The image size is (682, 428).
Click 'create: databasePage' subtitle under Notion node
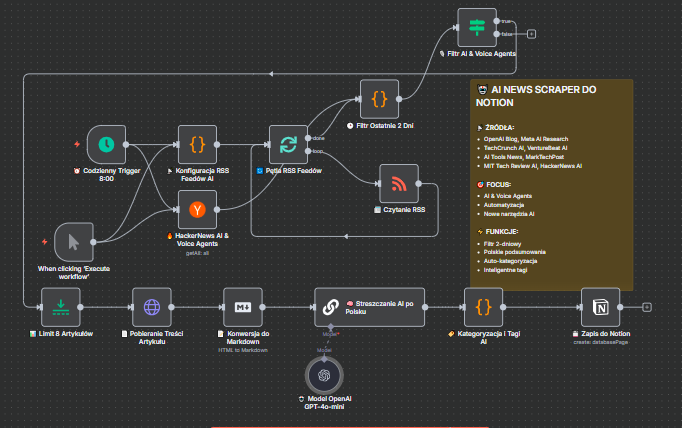click(x=601, y=342)
